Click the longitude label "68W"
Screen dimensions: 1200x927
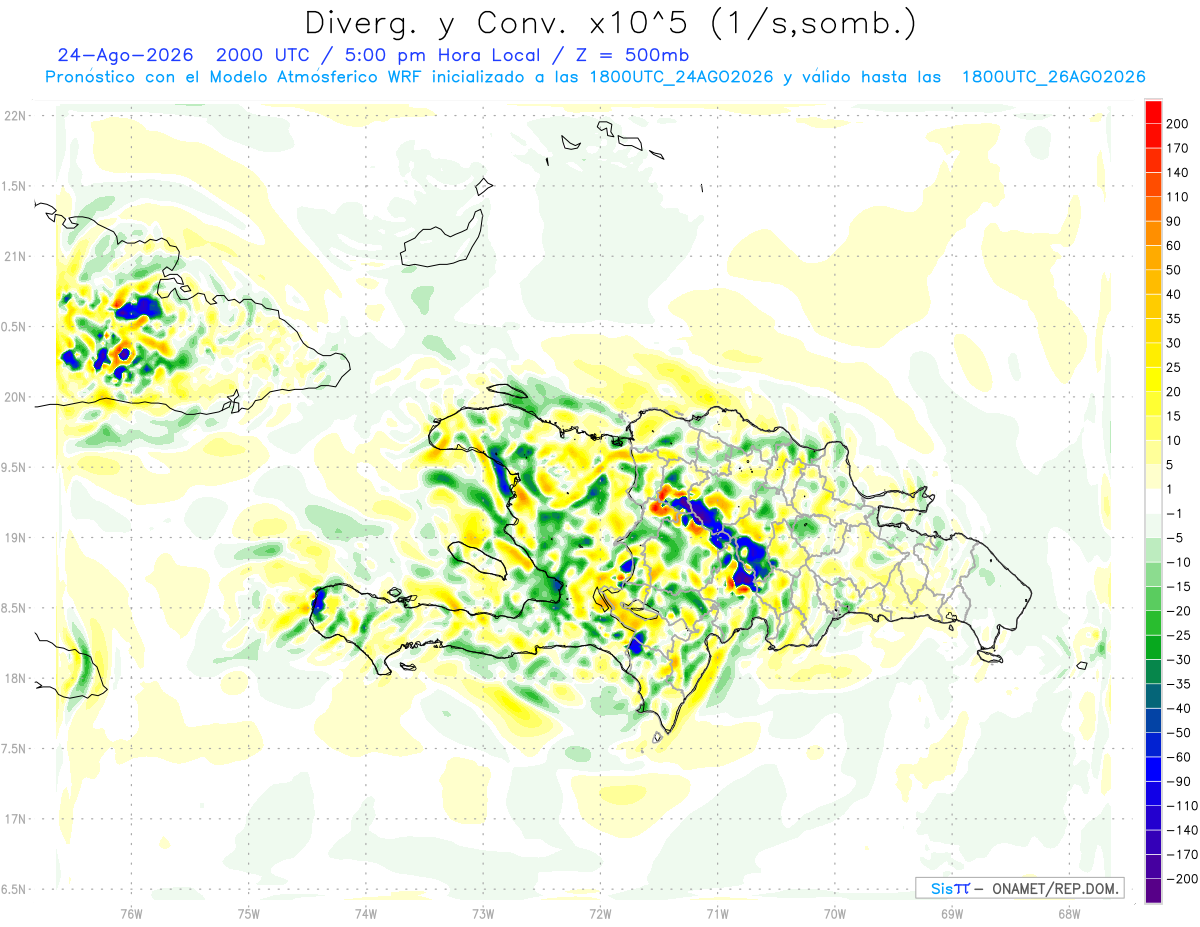point(1068,914)
